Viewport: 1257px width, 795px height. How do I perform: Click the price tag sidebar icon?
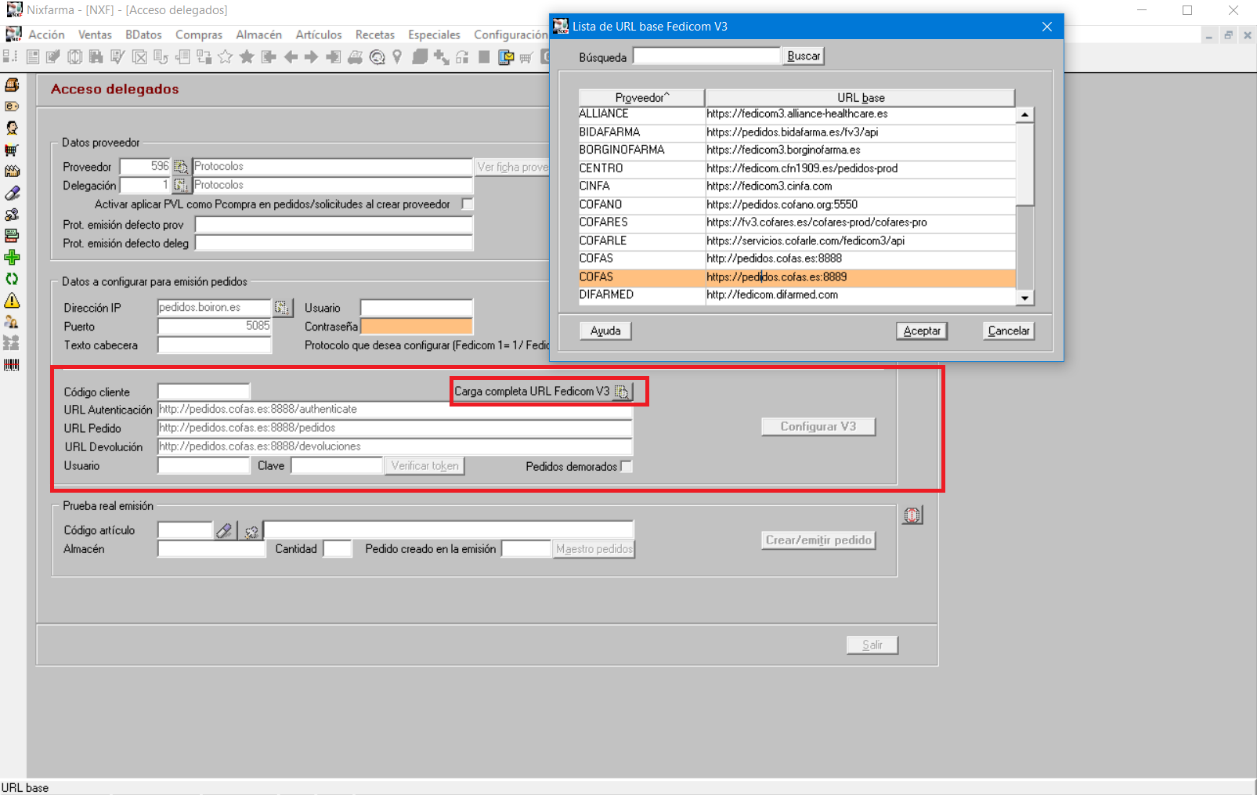[12, 107]
